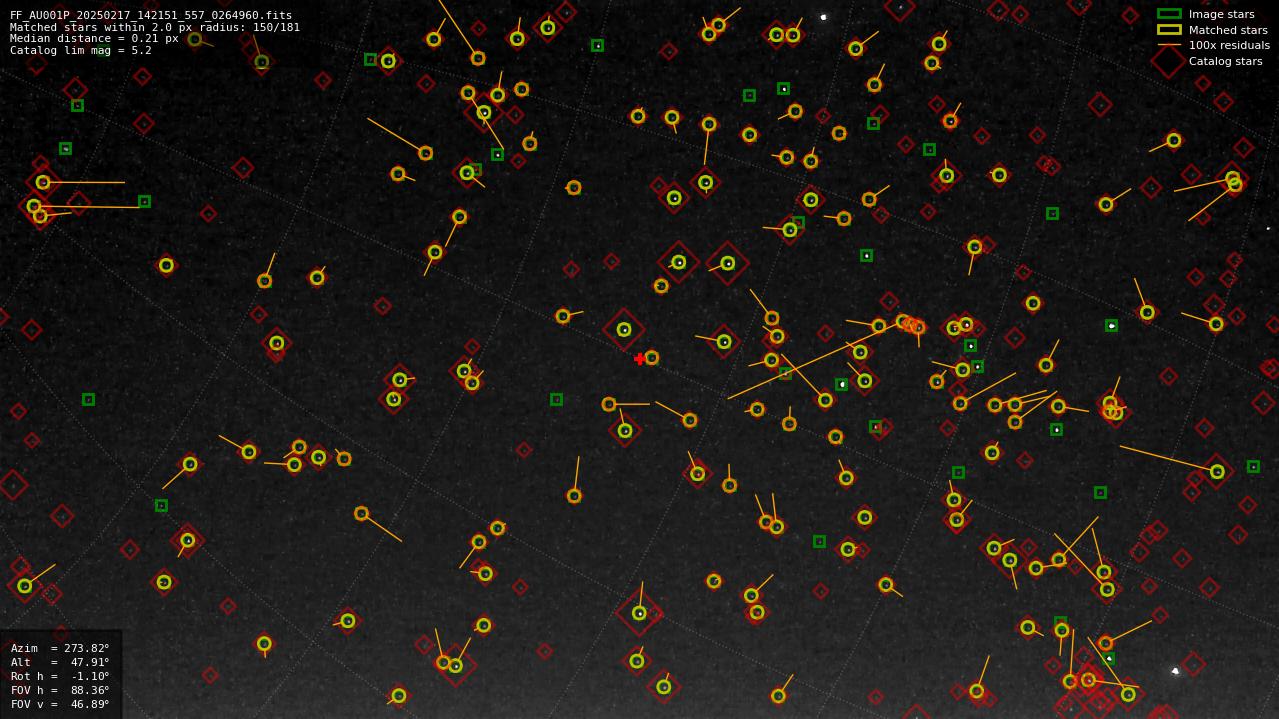Click the '100x residuals' legend label
Image resolution: width=1279 pixels, height=719 pixels.
1229,45
